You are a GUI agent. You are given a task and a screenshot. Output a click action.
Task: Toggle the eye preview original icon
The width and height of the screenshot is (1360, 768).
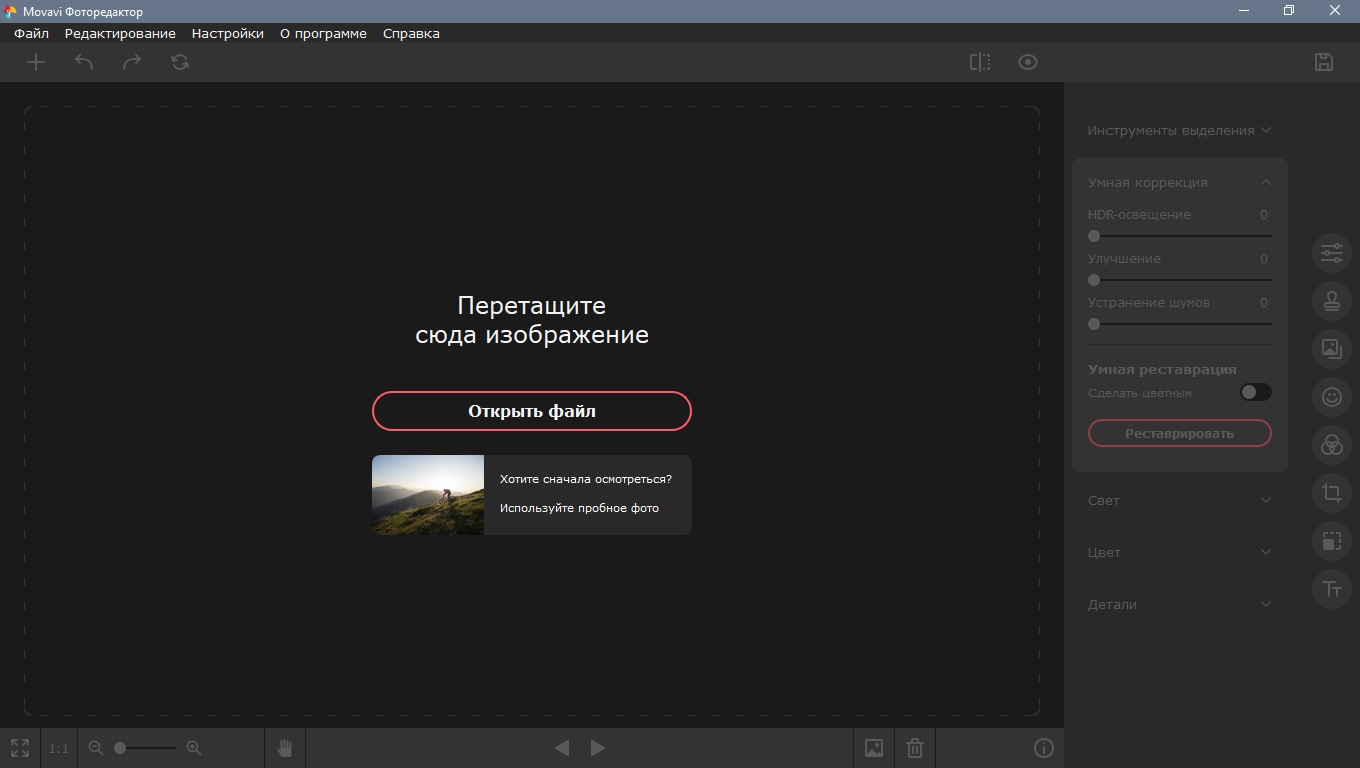[x=1027, y=62]
